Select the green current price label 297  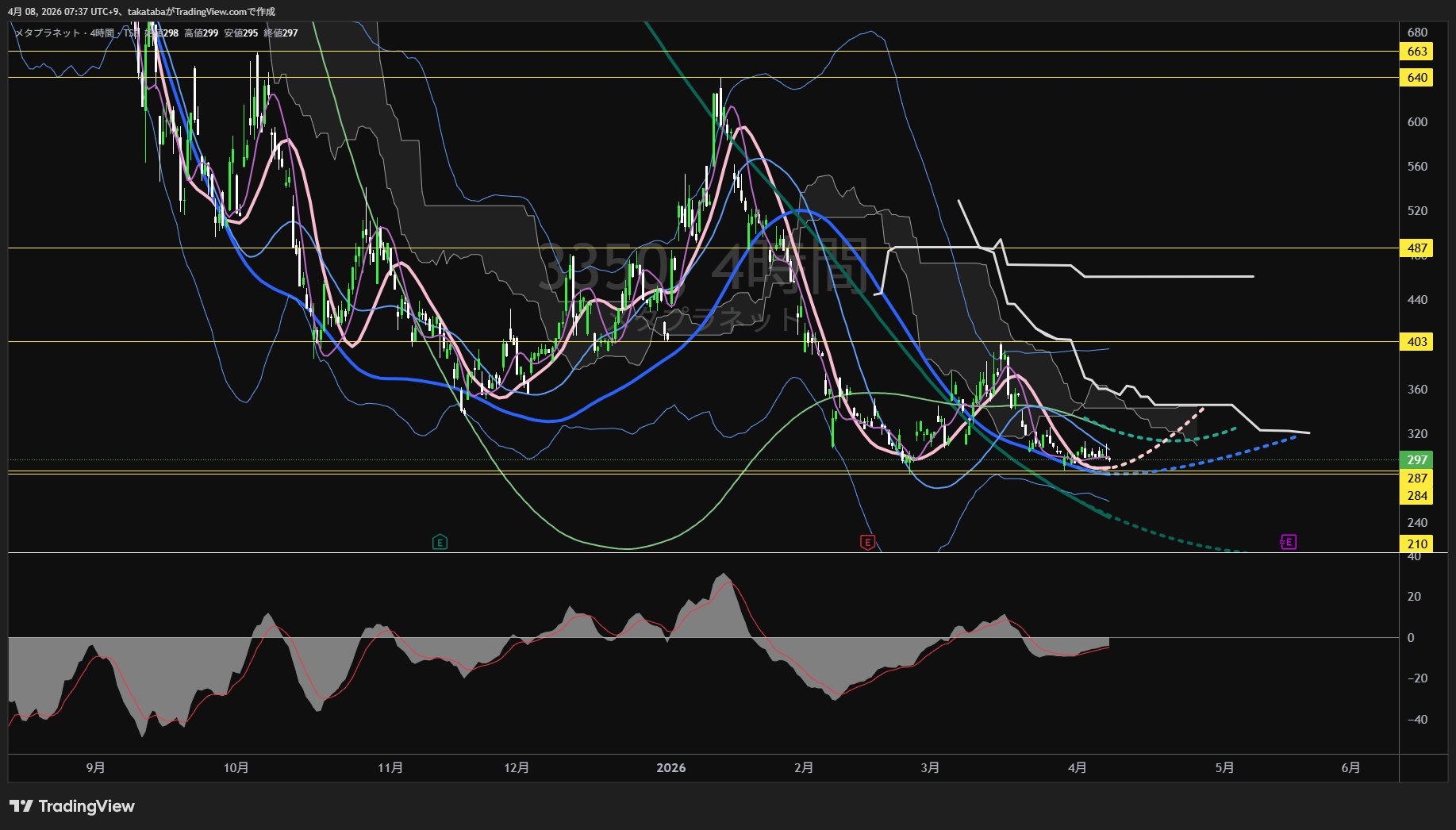tap(1417, 460)
